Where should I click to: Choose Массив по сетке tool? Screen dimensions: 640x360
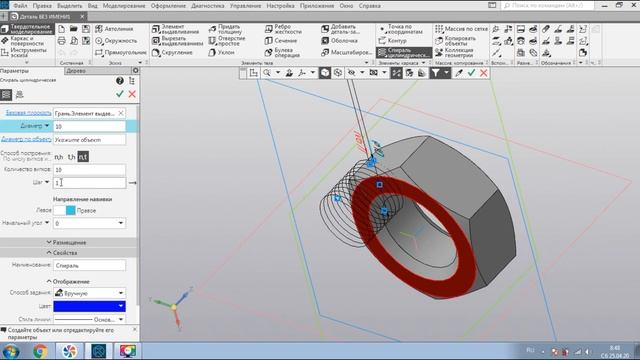[x=461, y=29]
